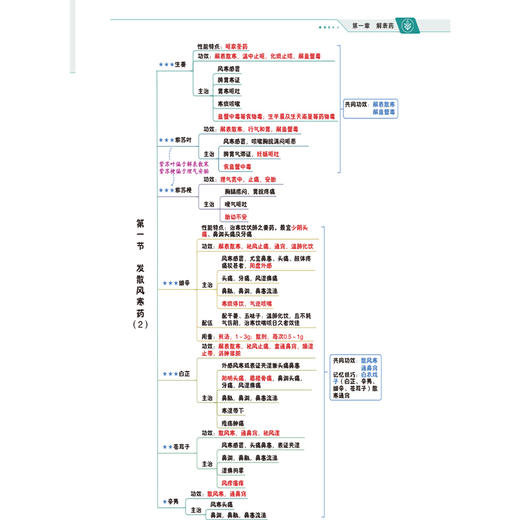Viewport: 520px width, 520px height.
Task: Click the three stars beside 白芷
Action: 170,374
